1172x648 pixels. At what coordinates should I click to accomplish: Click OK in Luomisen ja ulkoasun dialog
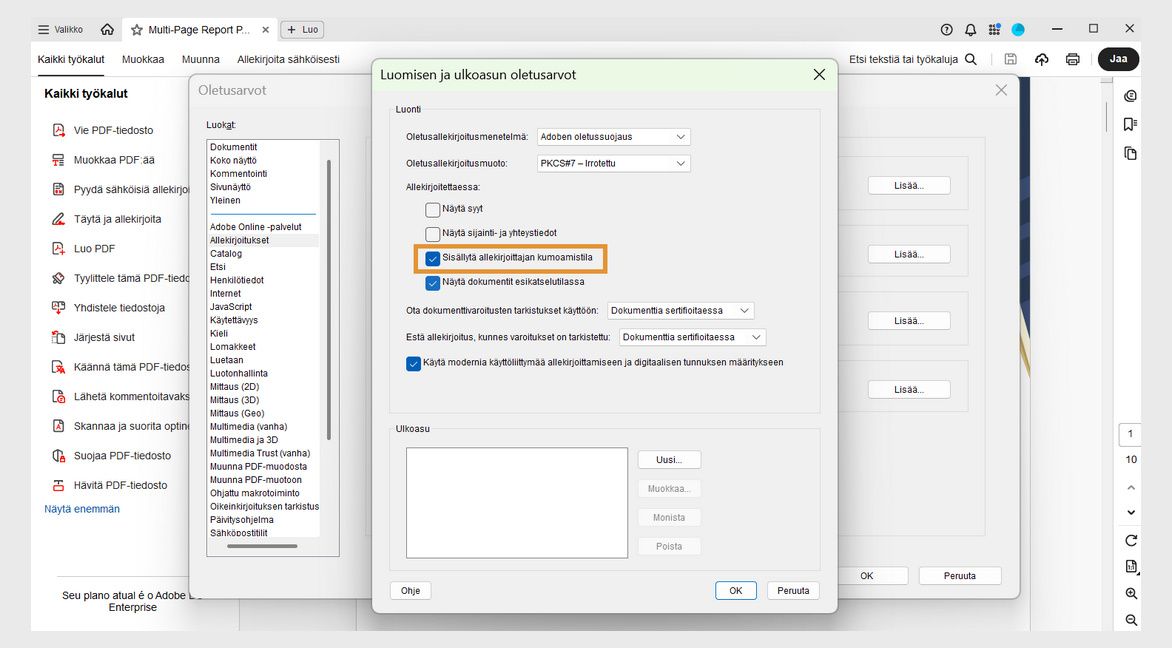(735, 590)
